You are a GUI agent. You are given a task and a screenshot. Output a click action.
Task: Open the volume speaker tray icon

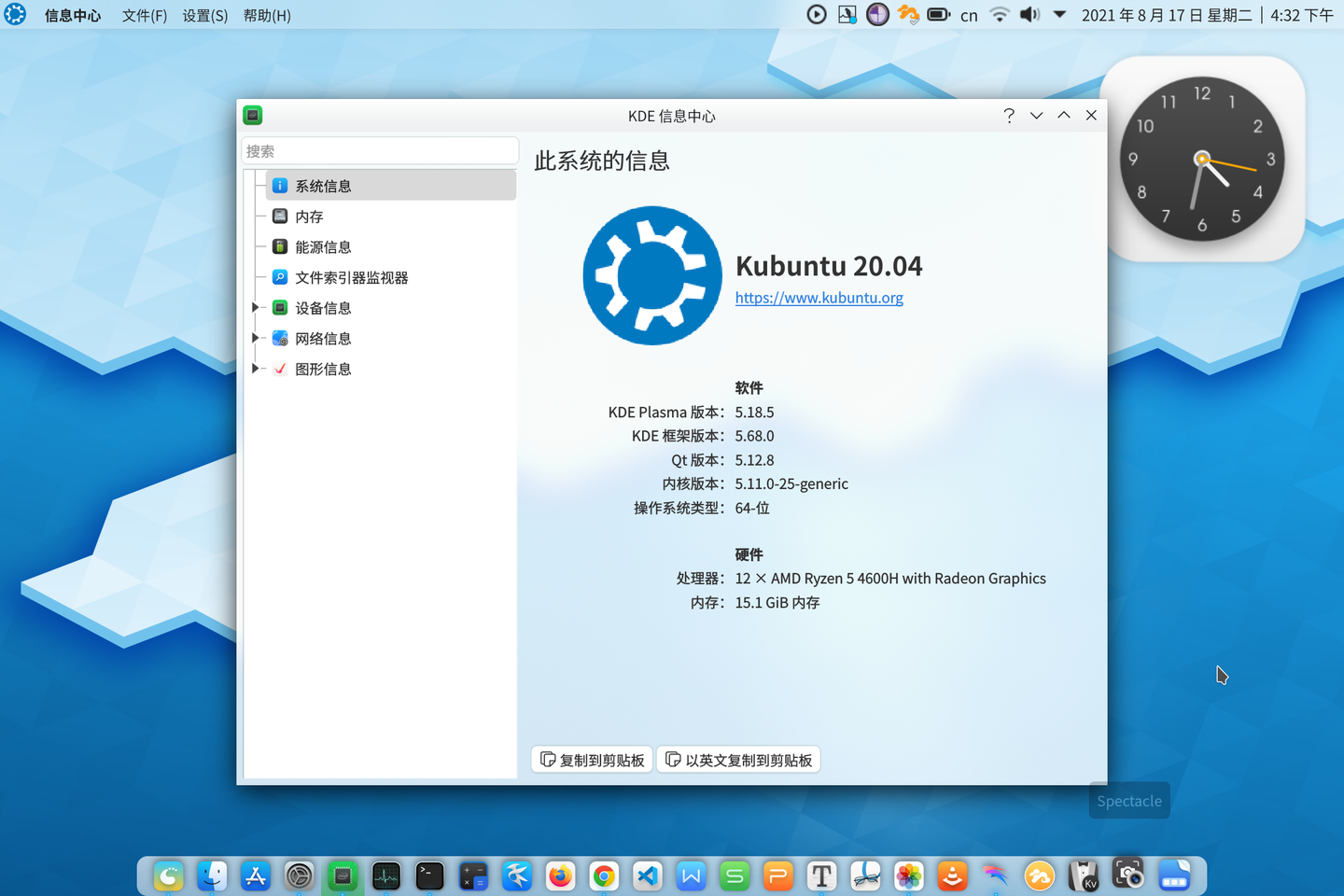pos(1029,14)
